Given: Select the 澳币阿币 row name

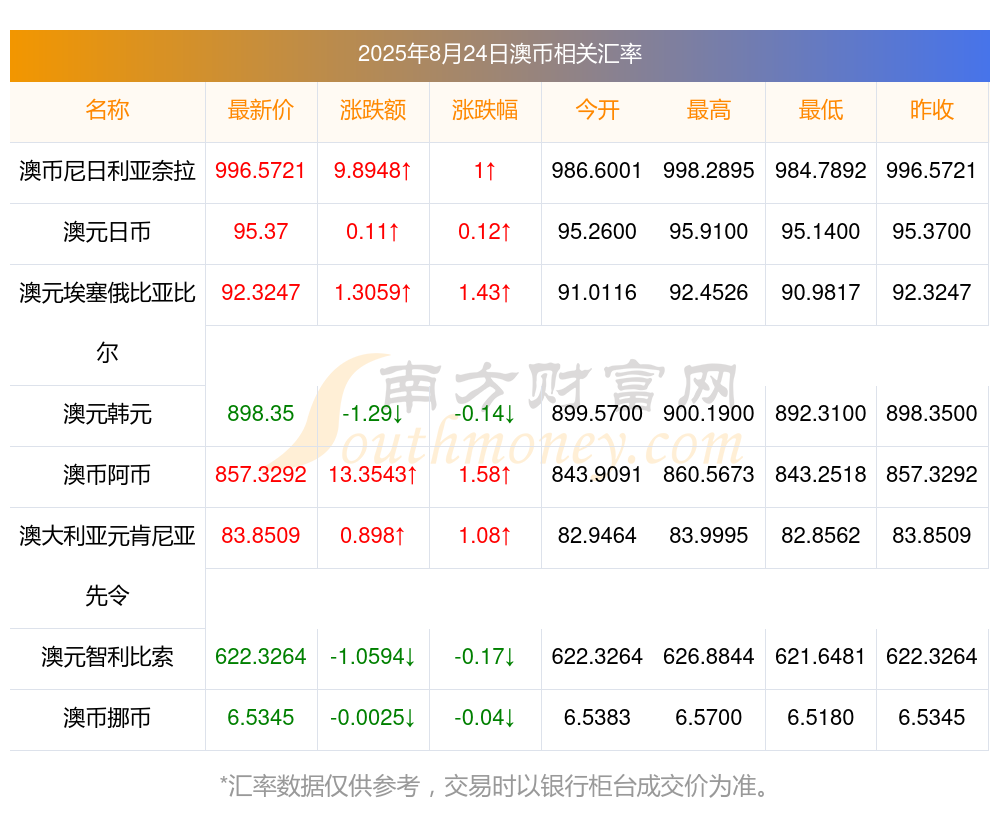Looking at the screenshot, I should point(107,475).
